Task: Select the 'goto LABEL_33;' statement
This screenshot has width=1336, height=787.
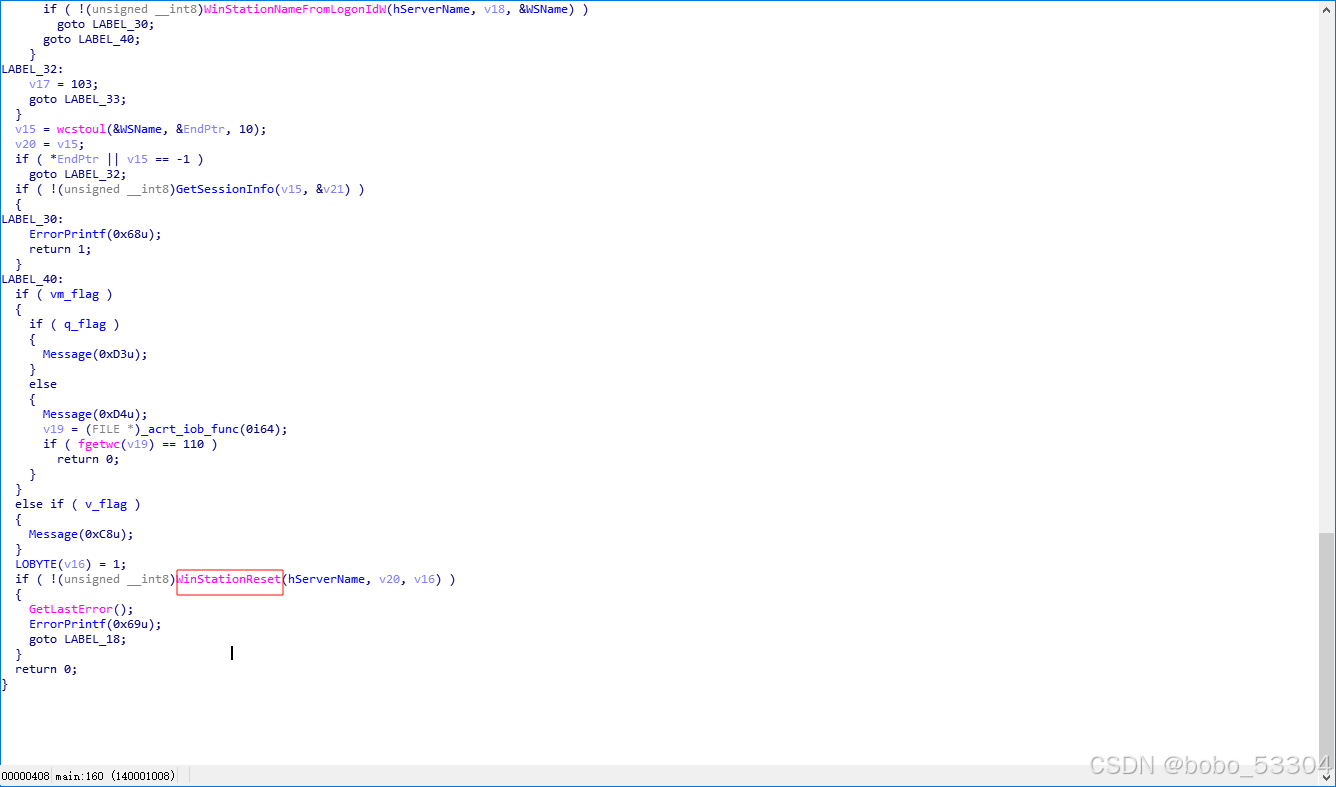Action: pos(78,99)
